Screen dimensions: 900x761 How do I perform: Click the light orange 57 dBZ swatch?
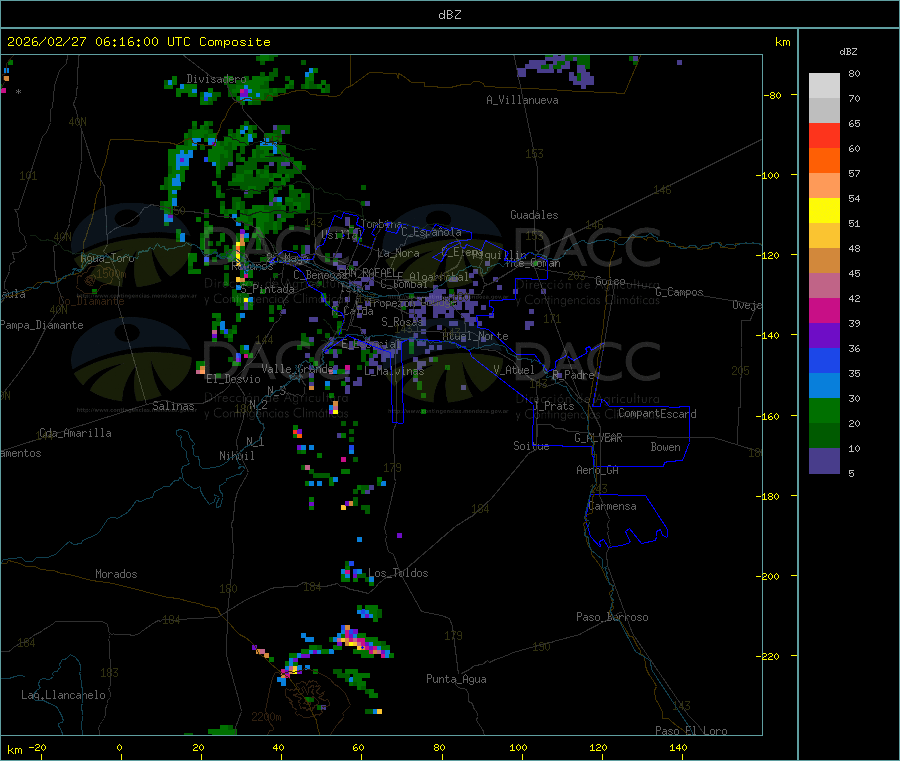coord(824,185)
